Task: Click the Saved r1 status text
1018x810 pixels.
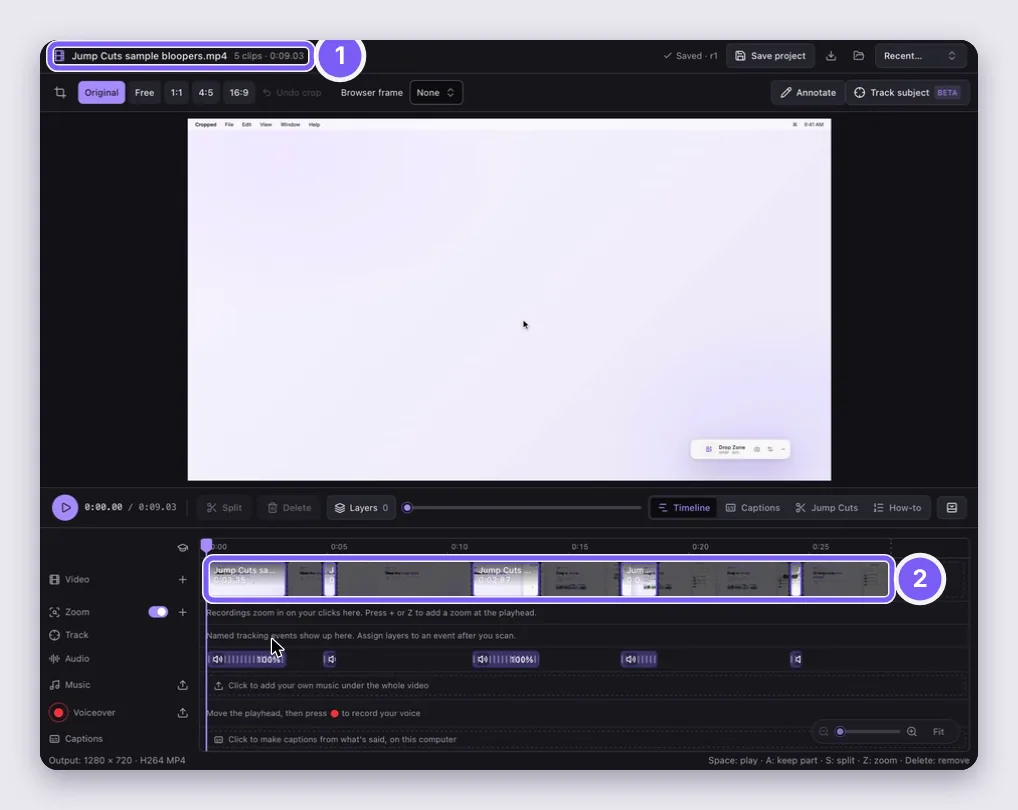Action: pyautogui.click(x=690, y=56)
